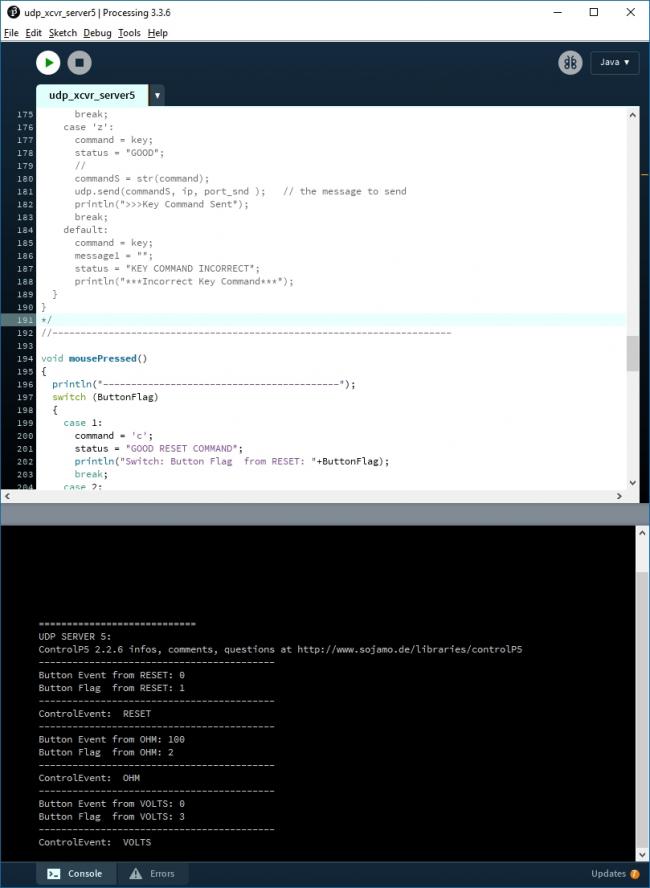The height and width of the screenshot is (888, 650).
Task: Open the Tools menu
Action: [129, 33]
